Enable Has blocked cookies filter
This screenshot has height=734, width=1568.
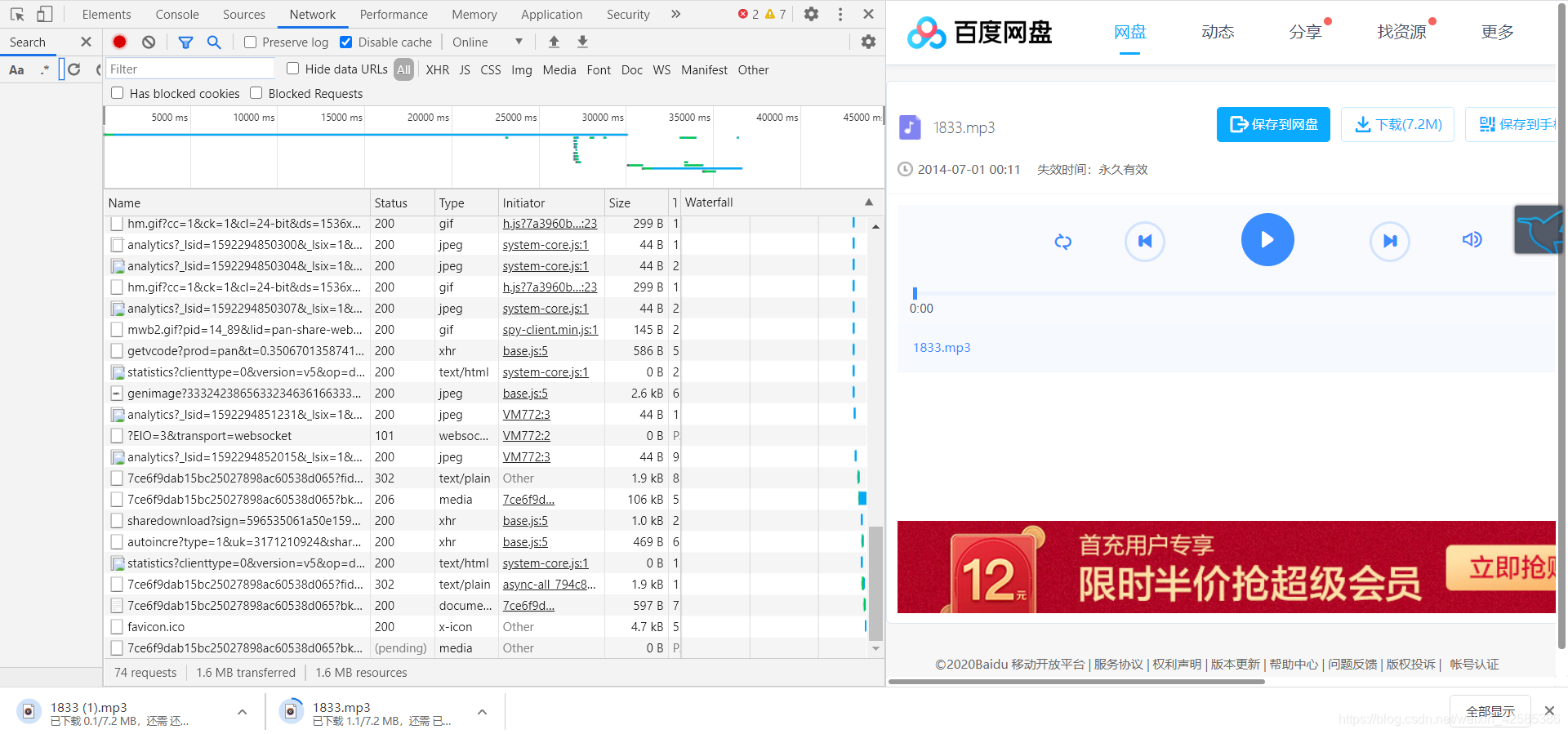pyautogui.click(x=118, y=93)
